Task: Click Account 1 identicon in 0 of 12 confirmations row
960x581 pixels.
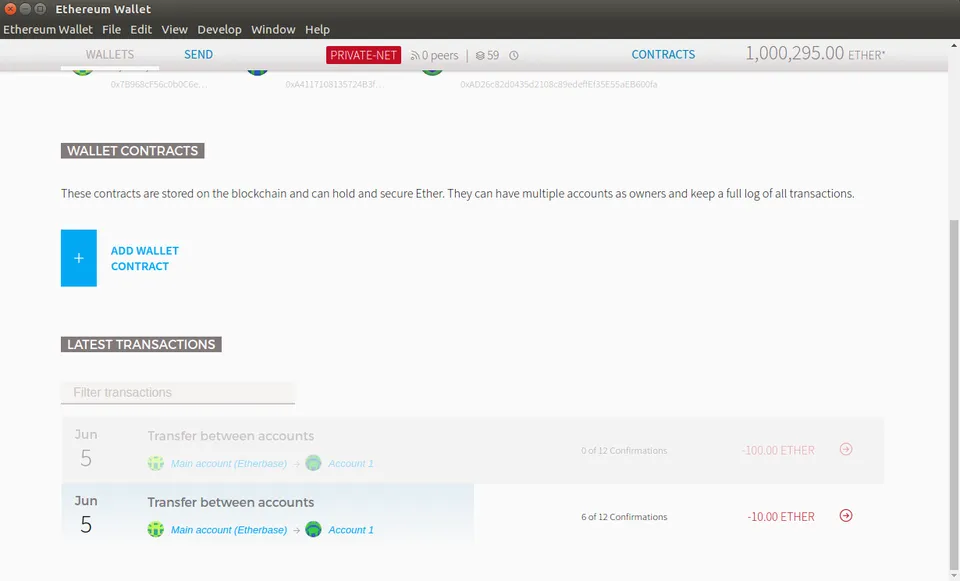Action: click(x=313, y=463)
